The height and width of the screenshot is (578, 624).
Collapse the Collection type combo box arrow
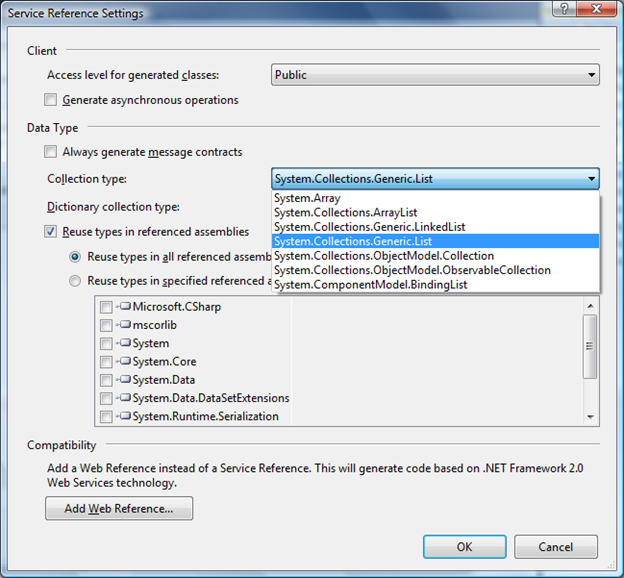591,180
